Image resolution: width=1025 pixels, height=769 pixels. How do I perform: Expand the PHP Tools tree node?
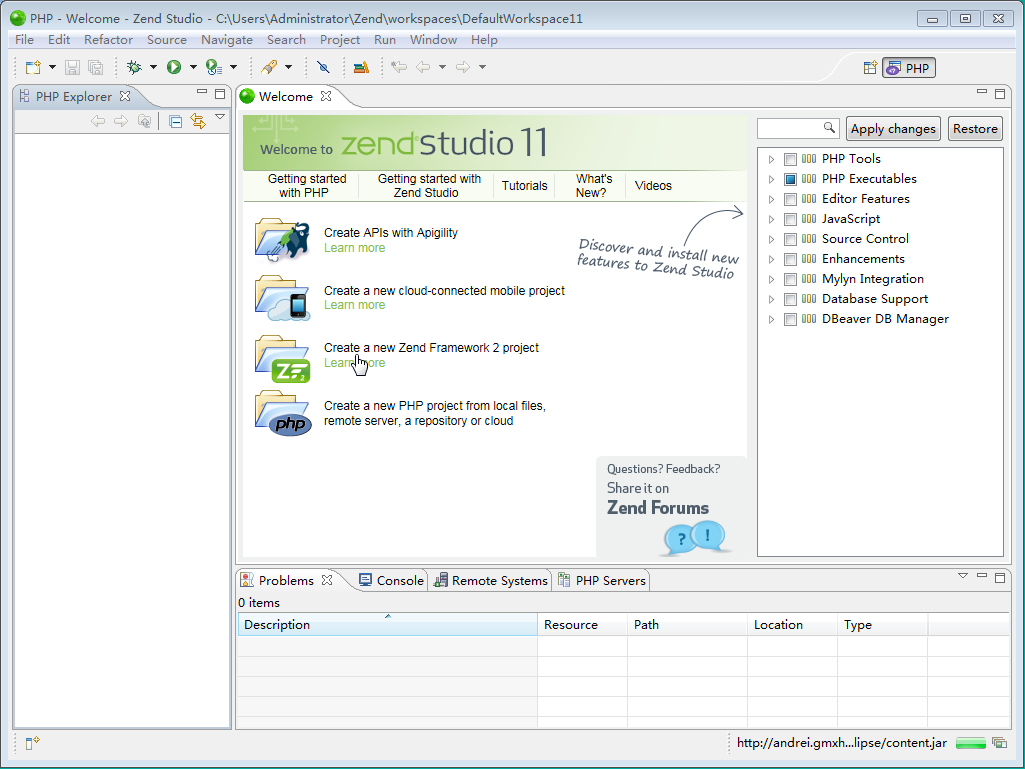[x=771, y=159]
